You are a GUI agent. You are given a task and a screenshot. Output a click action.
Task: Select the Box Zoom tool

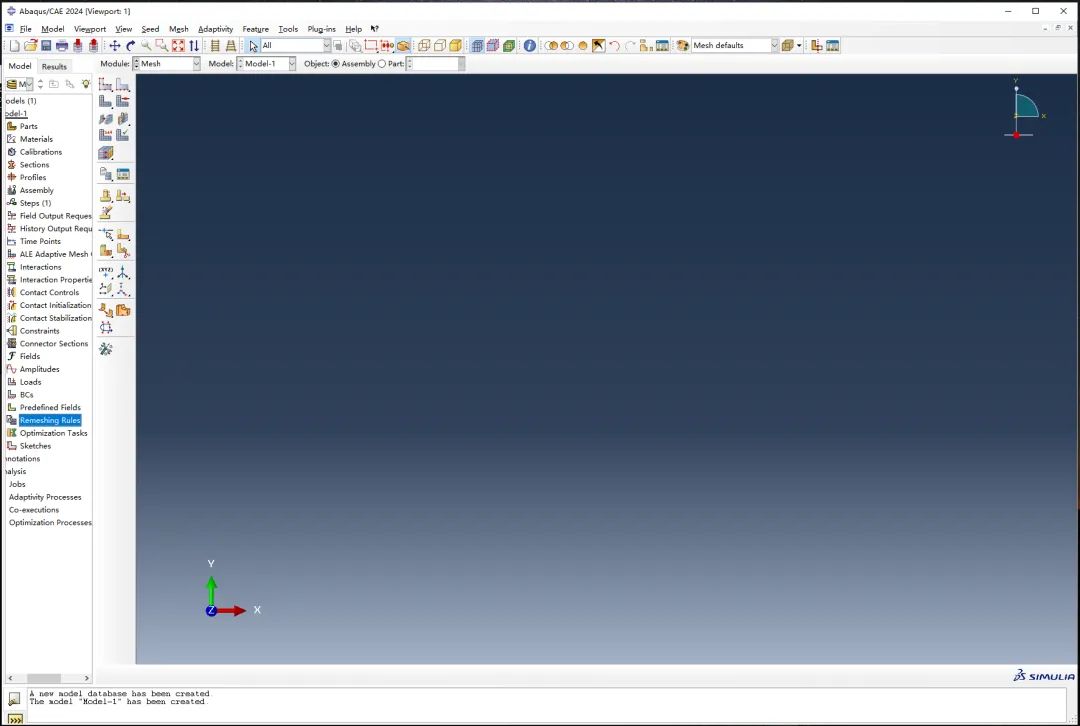[x=162, y=45]
